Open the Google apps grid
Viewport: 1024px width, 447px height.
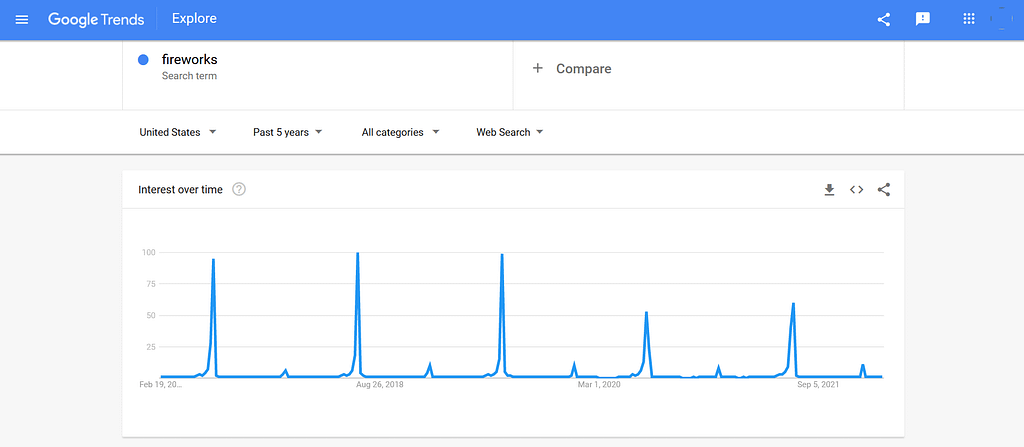(968, 19)
